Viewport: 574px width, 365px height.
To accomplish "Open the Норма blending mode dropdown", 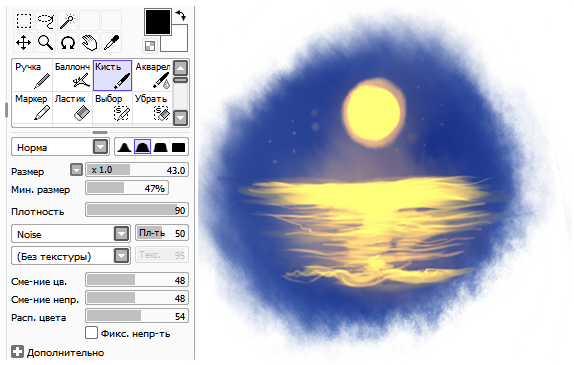I will point(60,147).
